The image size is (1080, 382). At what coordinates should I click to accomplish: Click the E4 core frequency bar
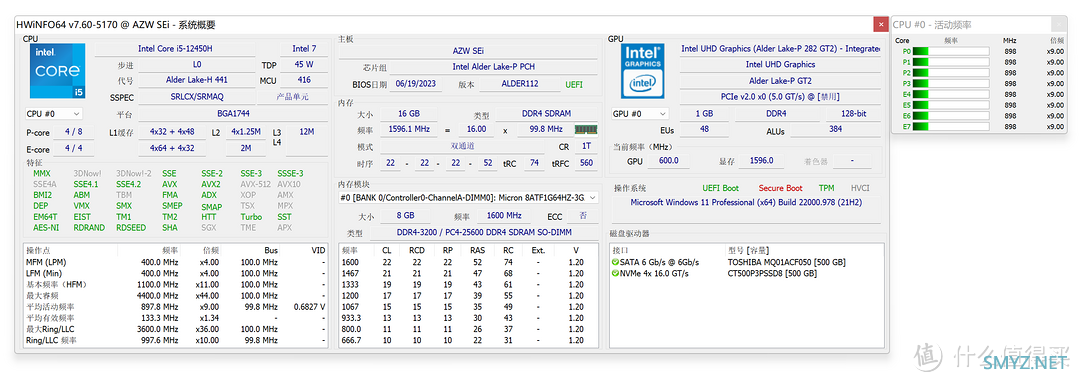coord(951,94)
